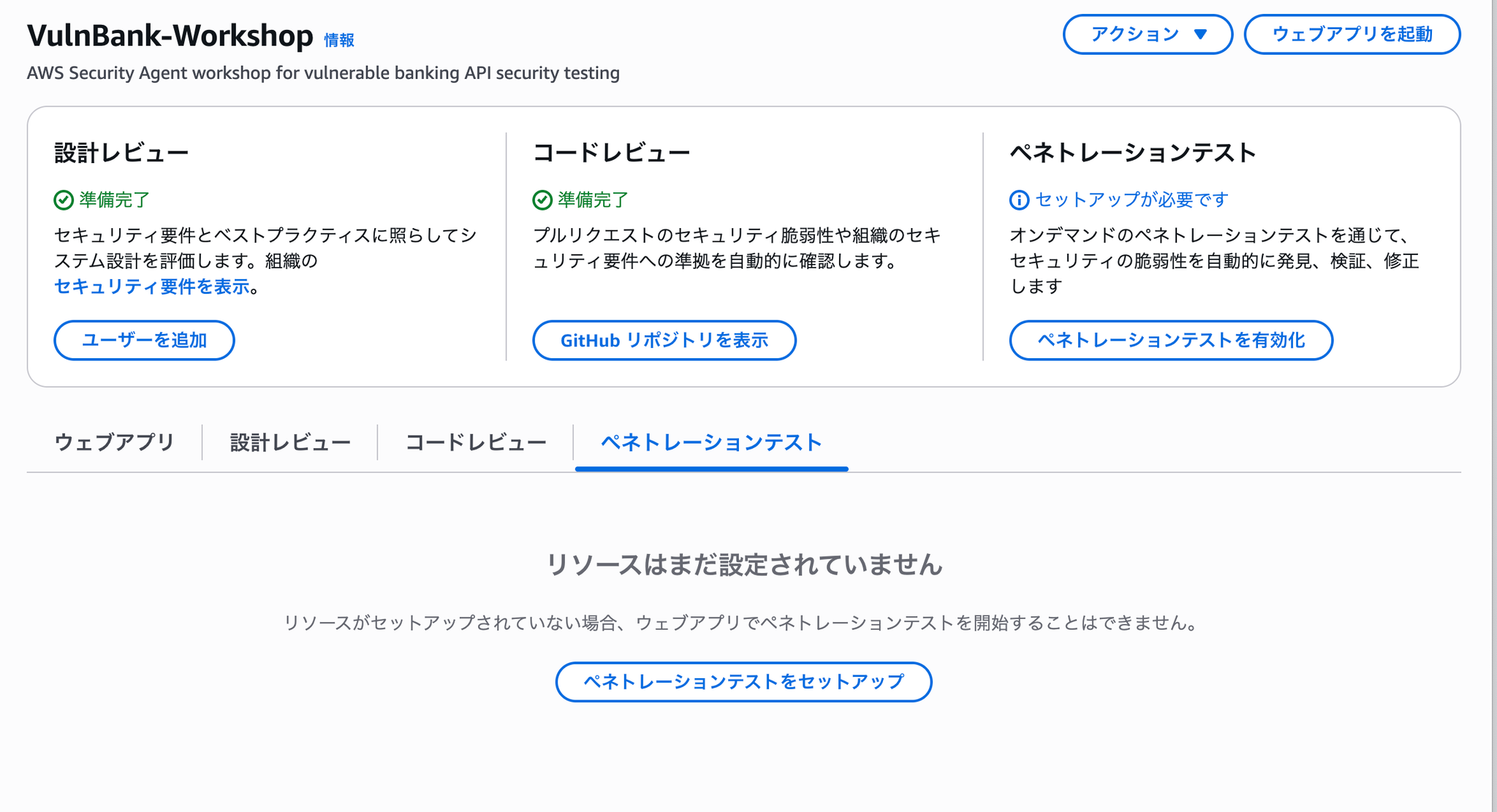Select the ペネトレーションテスト tab
The width and height of the screenshot is (1497, 812).
(x=711, y=442)
